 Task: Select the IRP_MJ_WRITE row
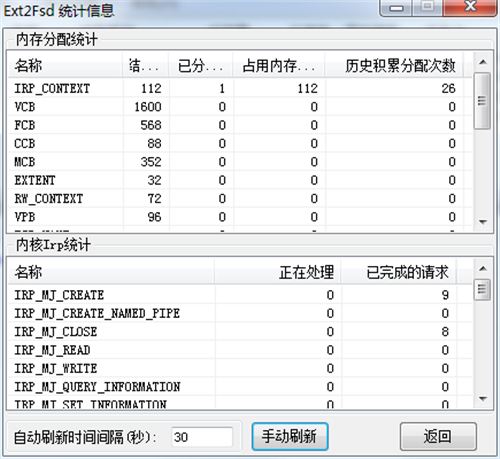[x=240, y=368]
